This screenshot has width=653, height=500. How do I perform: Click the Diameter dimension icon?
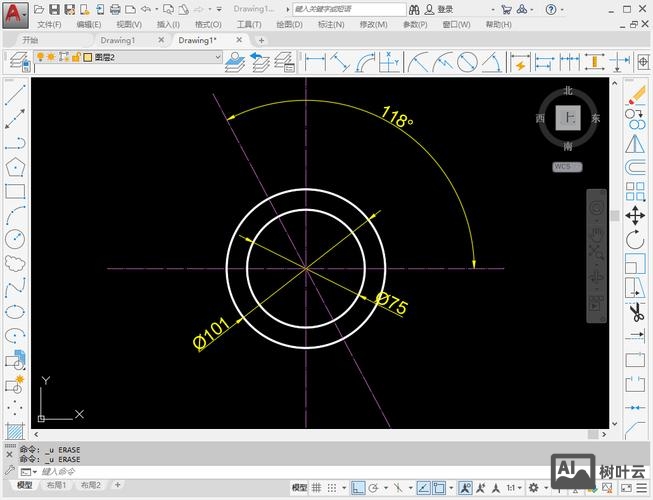pyautogui.click(x=467, y=62)
